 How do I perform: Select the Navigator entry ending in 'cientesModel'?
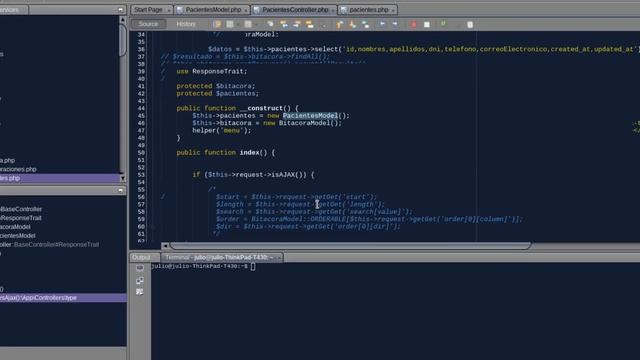(x=18, y=236)
